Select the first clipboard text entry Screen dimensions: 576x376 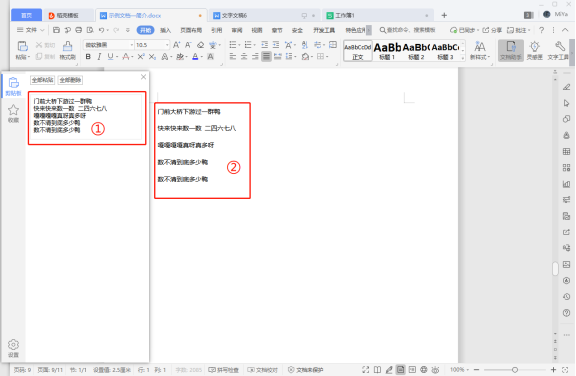pyautogui.click(x=87, y=117)
